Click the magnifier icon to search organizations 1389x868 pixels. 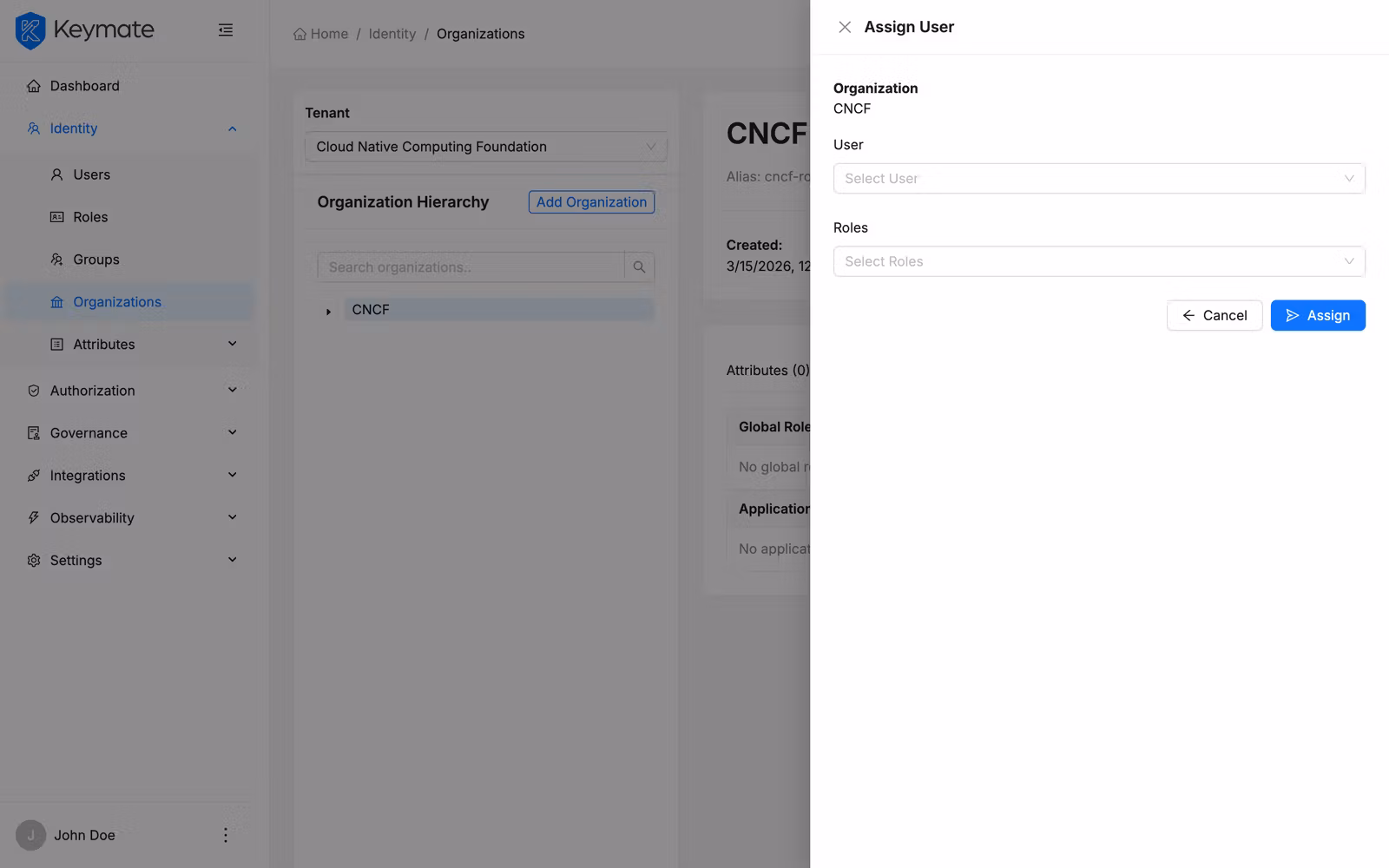point(639,266)
